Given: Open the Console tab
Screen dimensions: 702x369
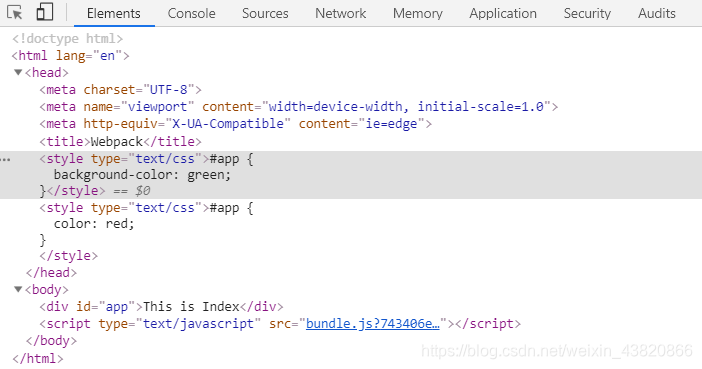Looking at the screenshot, I should pos(192,13).
